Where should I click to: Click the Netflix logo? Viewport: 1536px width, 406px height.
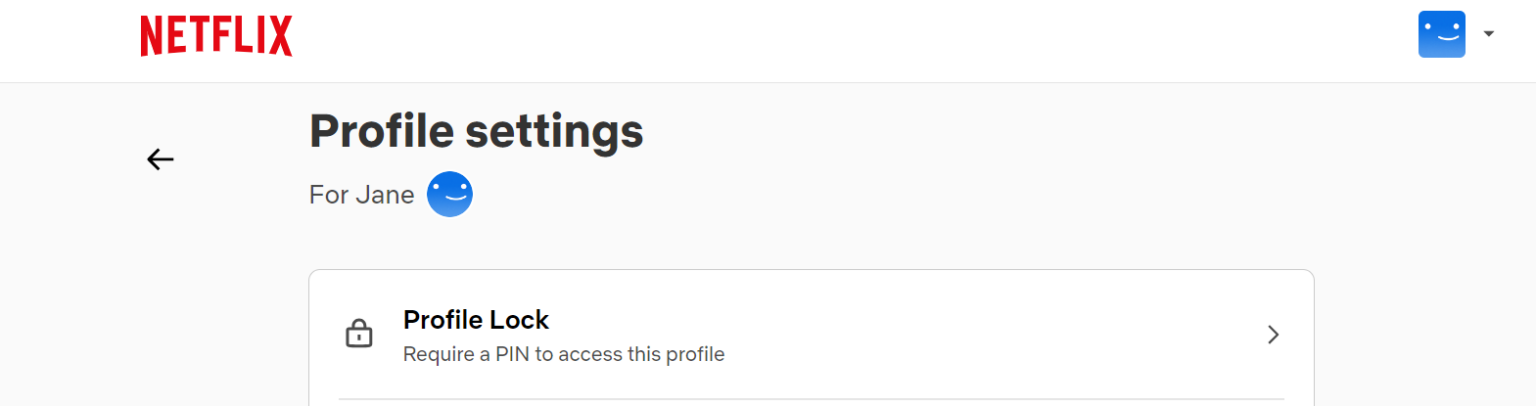[216, 36]
